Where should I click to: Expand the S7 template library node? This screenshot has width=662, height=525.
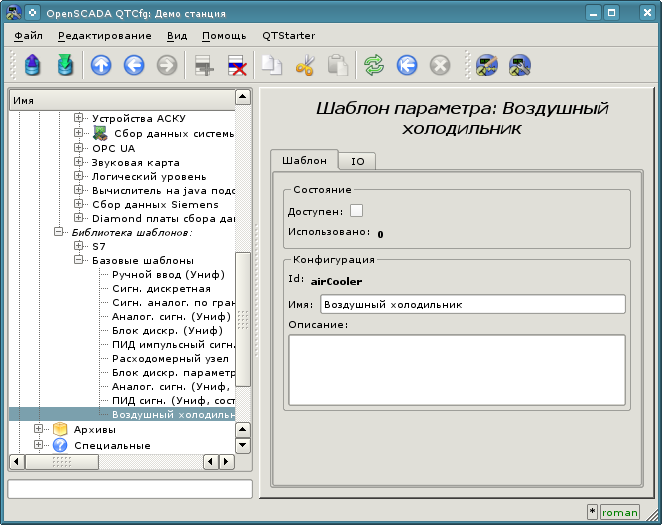pos(79,245)
